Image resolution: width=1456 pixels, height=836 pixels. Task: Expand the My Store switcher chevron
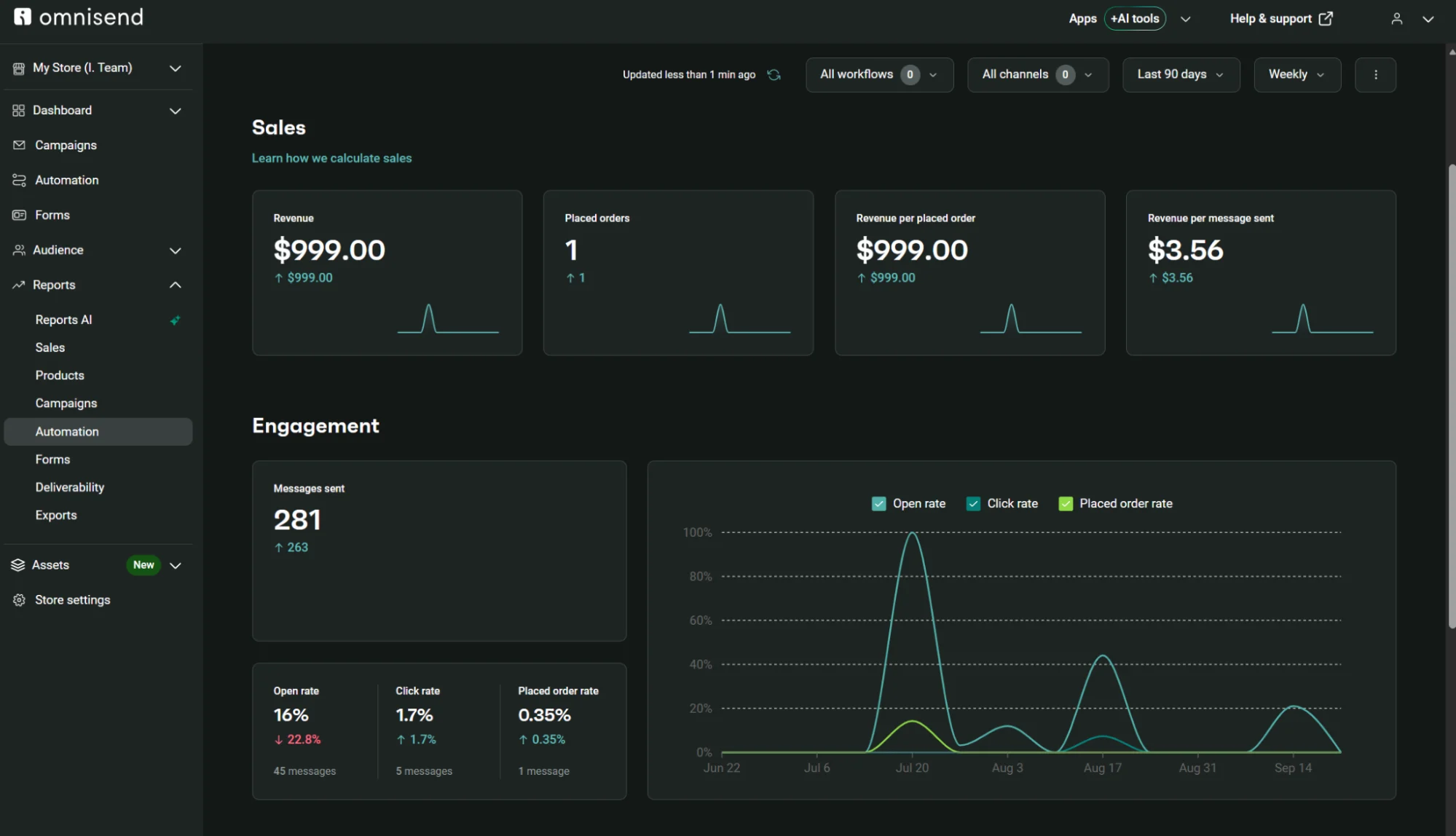click(x=175, y=68)
